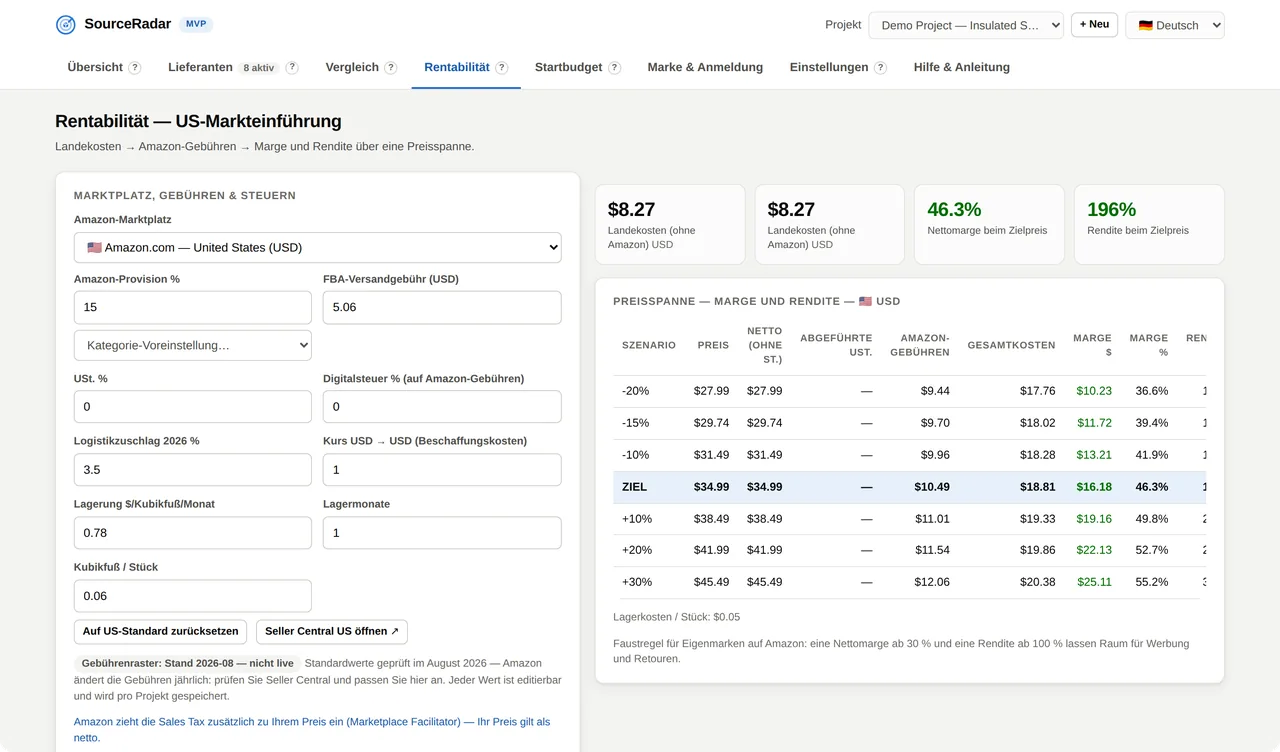Click the + Neu button

coord(1094,24)
